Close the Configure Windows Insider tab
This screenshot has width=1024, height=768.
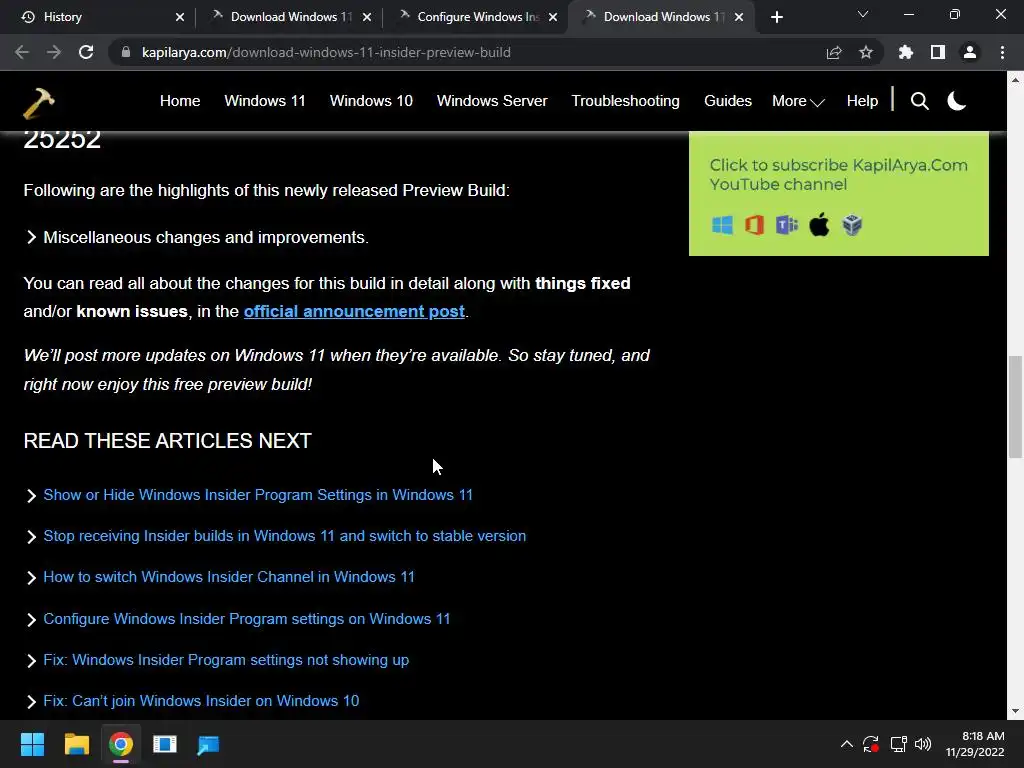coord(553,17)
